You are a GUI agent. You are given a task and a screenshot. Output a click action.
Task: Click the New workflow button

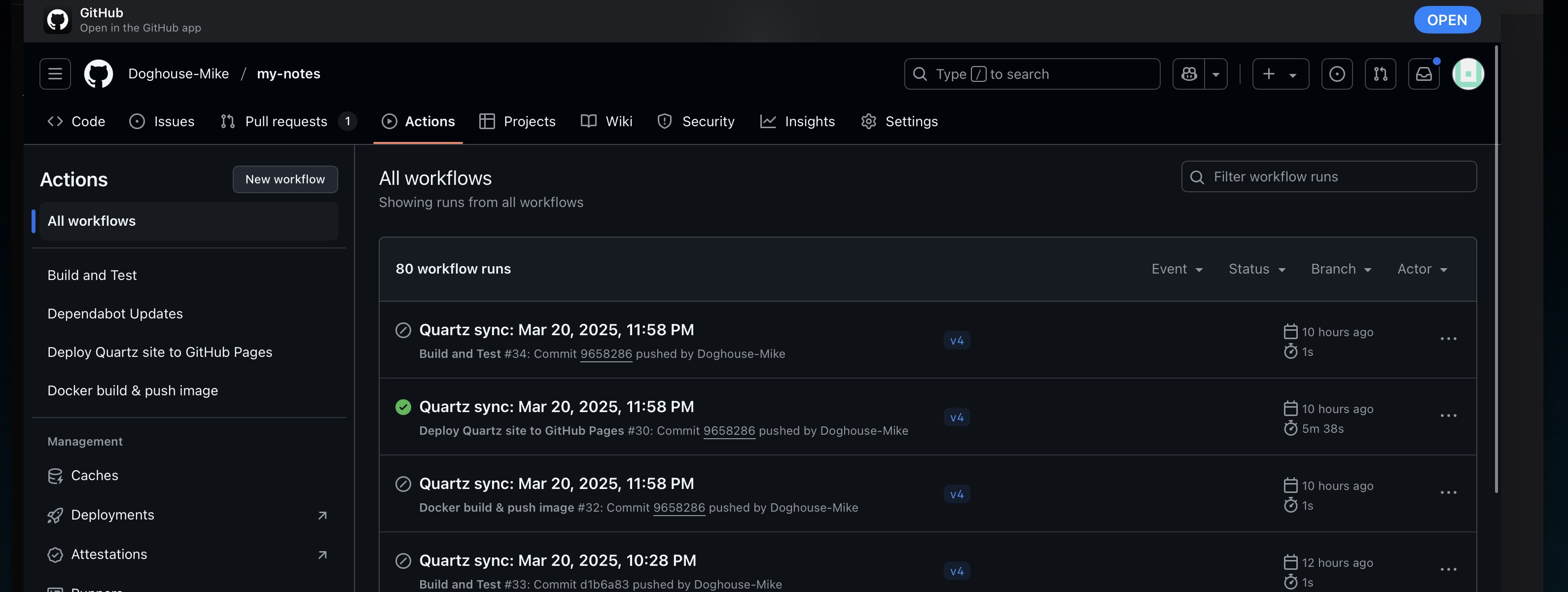click(x=285, y=179)
